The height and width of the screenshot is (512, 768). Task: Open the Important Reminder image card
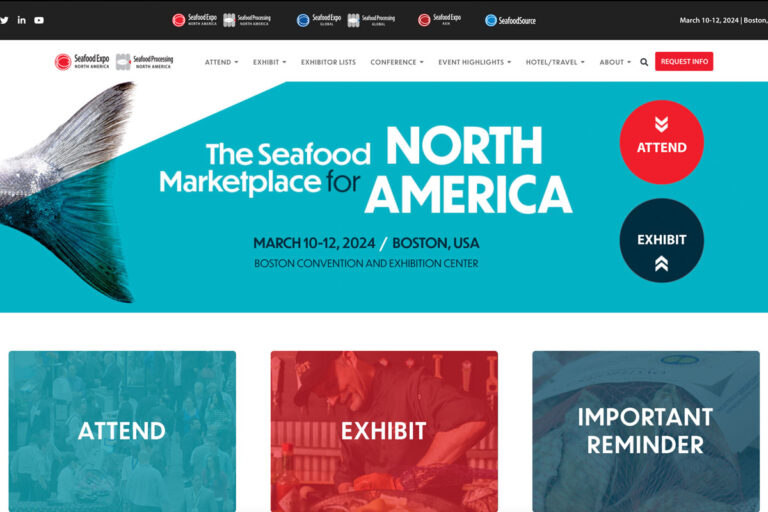pyautogui.click(x=646, y=431)
